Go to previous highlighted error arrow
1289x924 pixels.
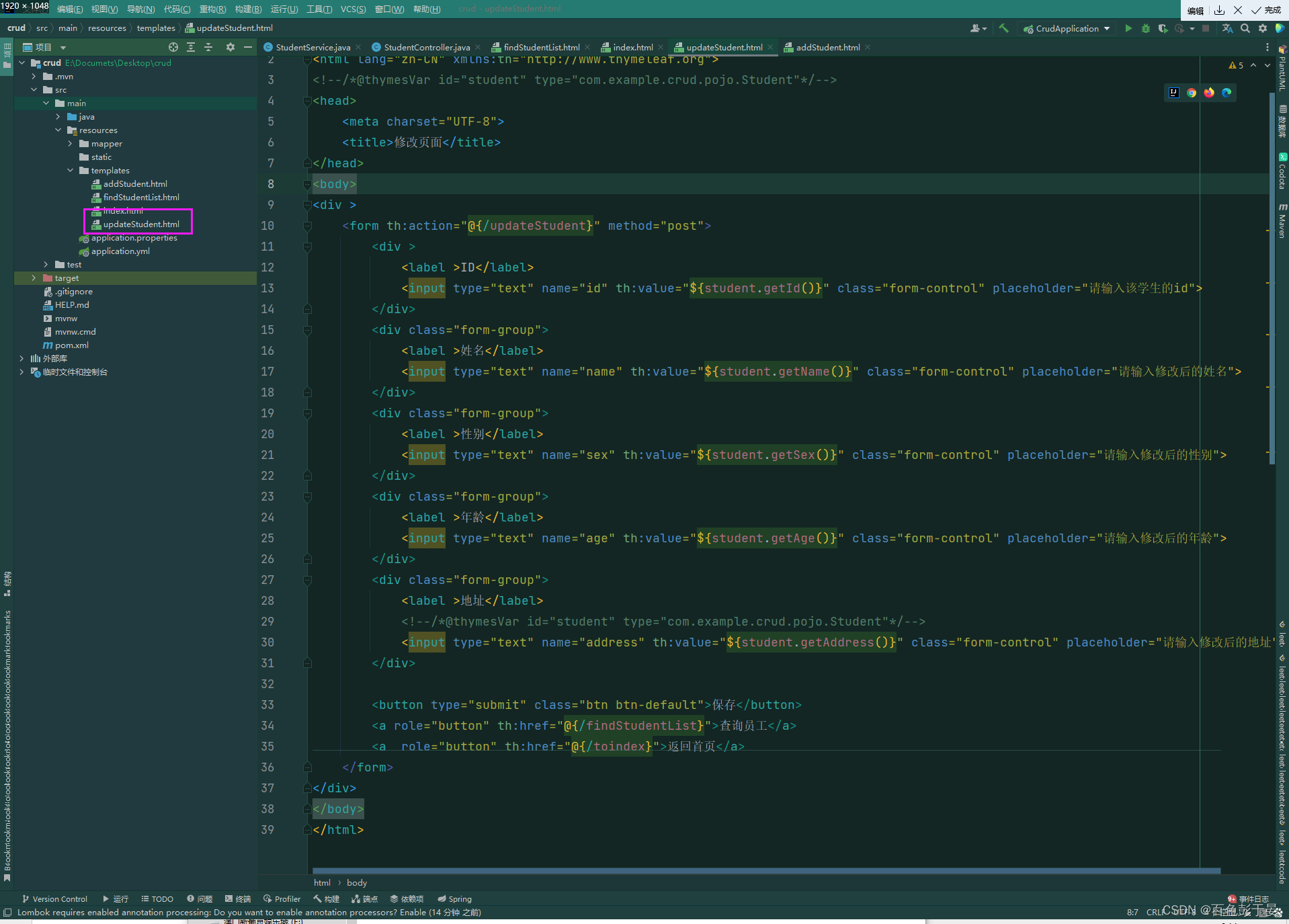[x=1253, y=65]
